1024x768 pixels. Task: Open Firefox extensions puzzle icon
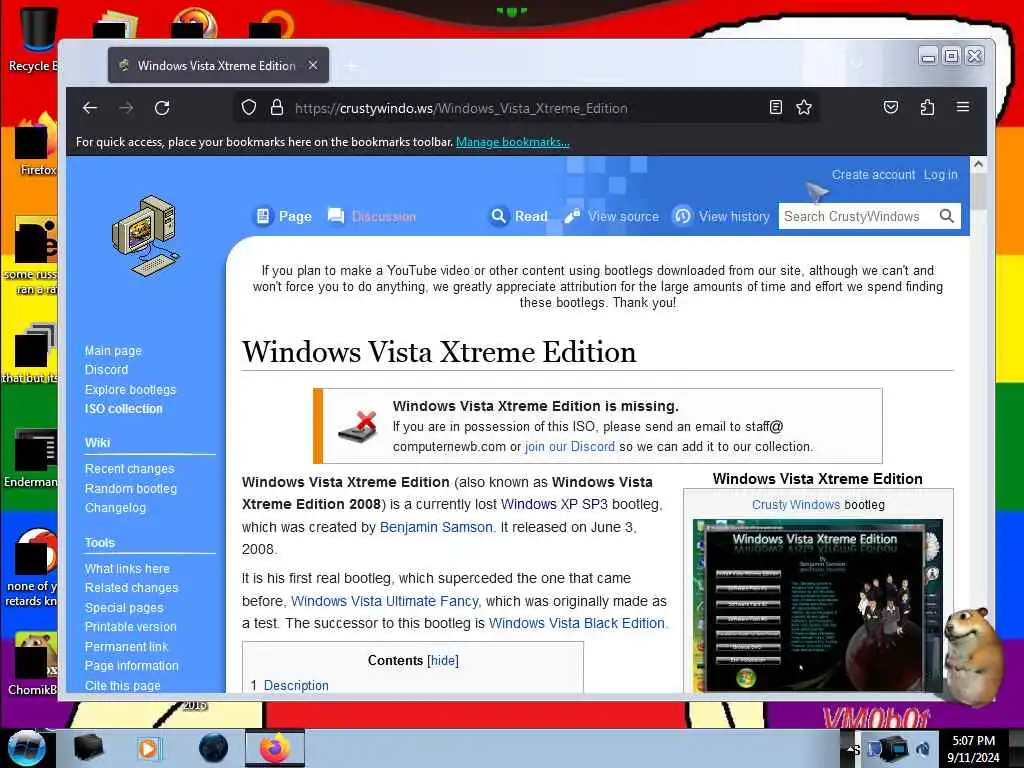pyautogui.click(x=927, y=107)
